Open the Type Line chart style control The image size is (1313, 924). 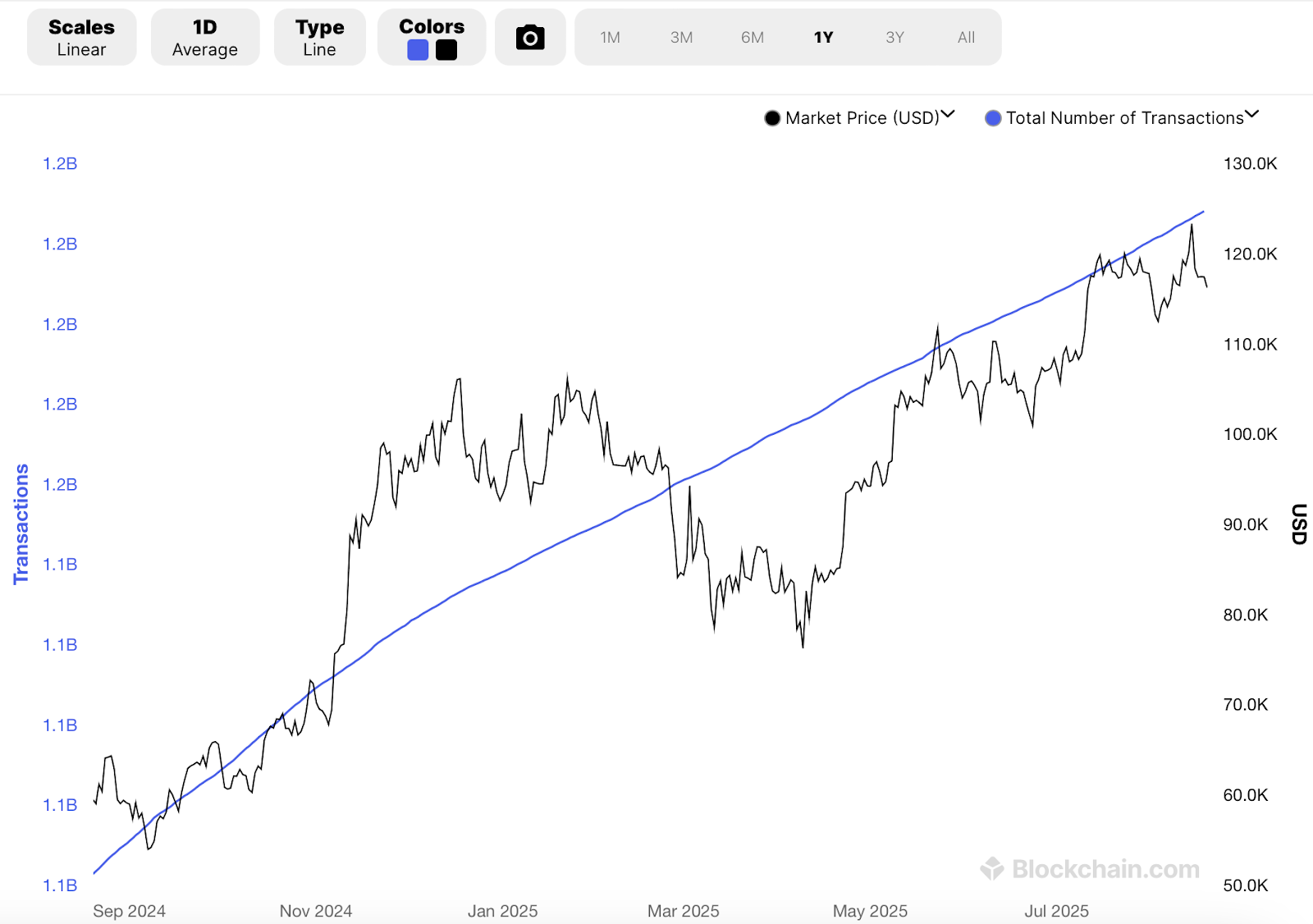(x=319, y=36)
